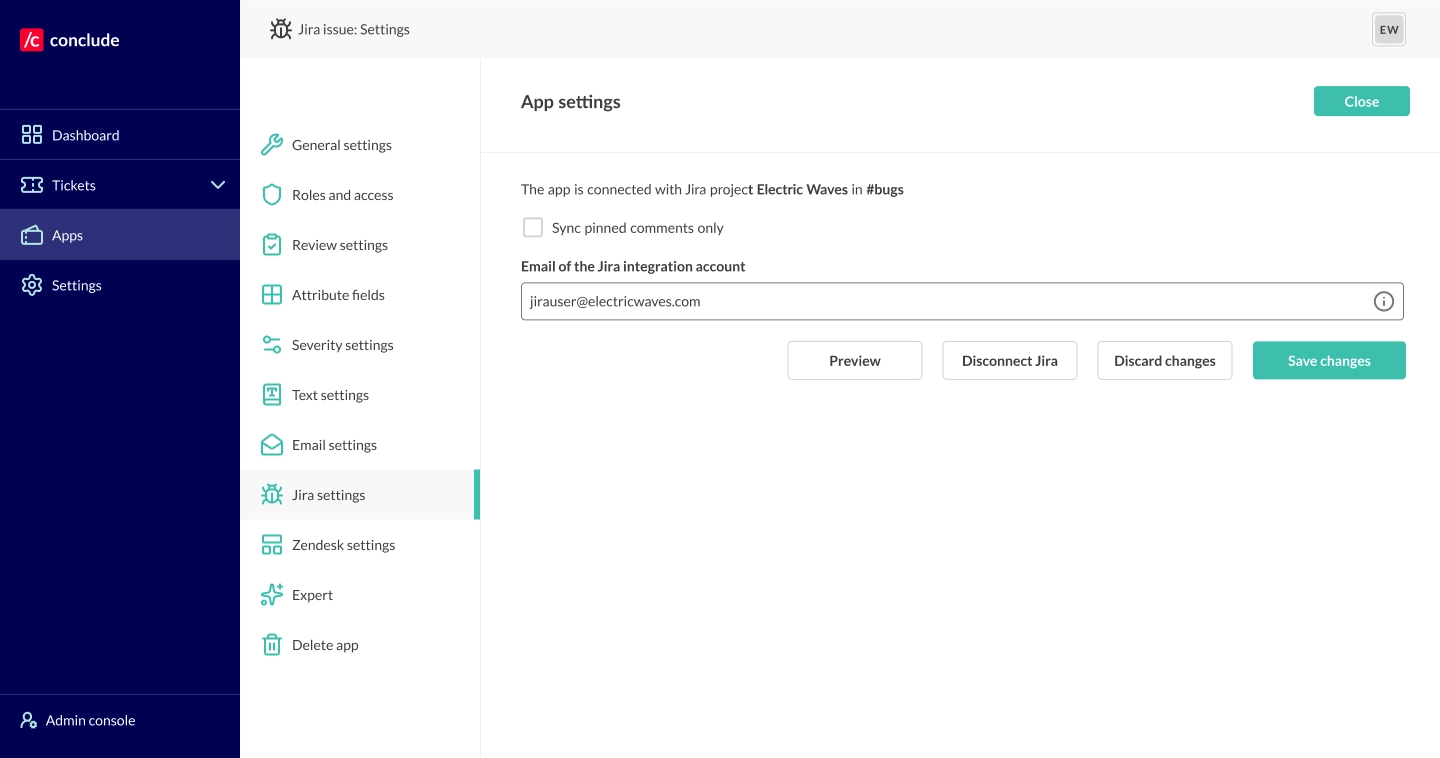Open the info tooltip beside the email field
Image resolution: width=1440 pixels, height=758 pixels.
click(1383, 301)
